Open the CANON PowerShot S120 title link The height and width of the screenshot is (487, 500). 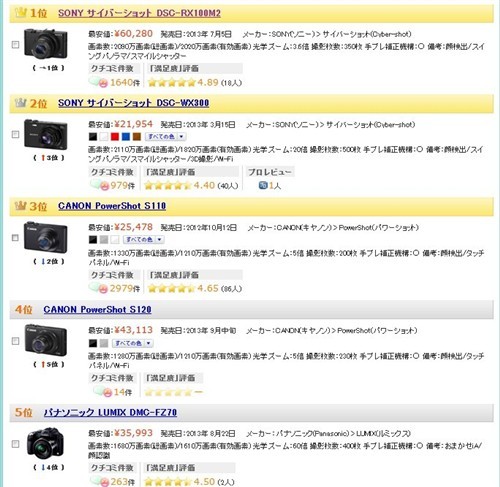tap(97, 309)
